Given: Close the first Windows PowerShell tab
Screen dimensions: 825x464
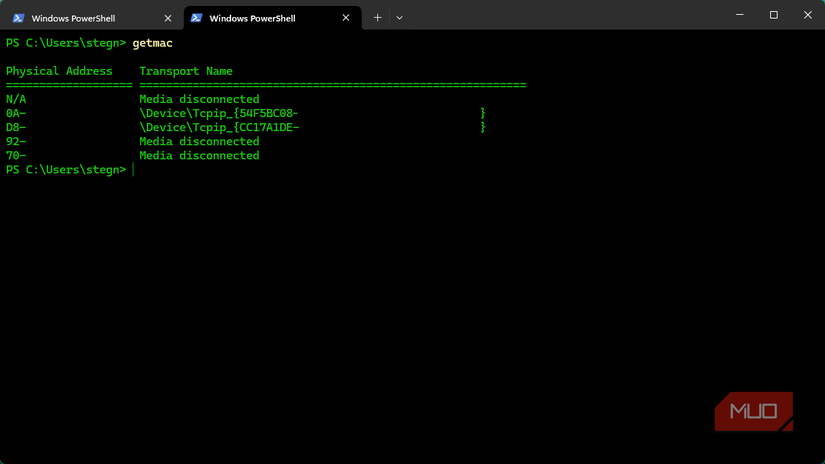Looking at the screenshot, I should pyautogui.click(x=168, y=18).
